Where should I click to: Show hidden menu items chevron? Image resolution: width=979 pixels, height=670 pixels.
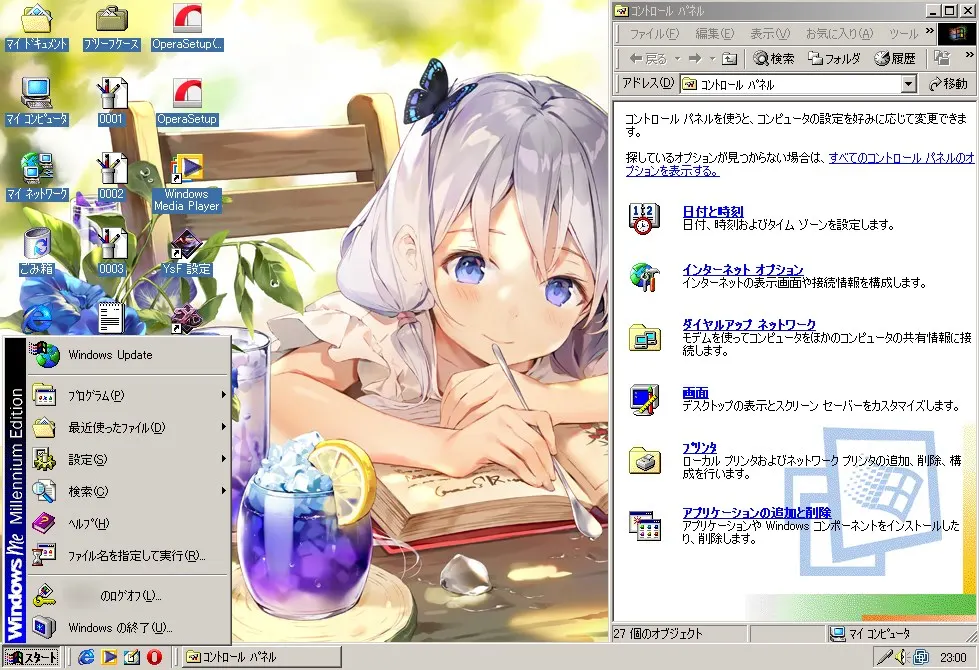pos(930,31)
